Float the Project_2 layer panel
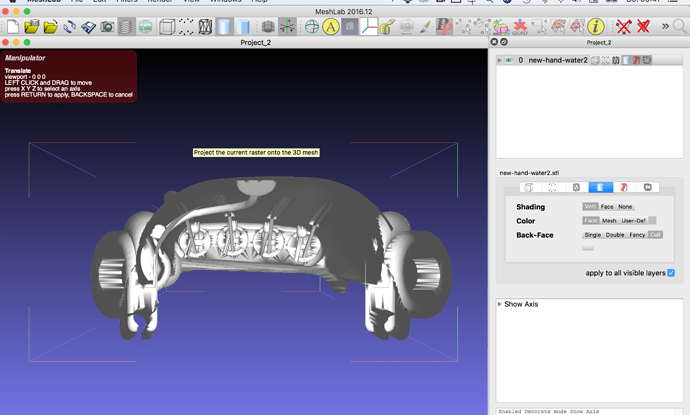This screenshot has width=690, height=415. [504, 42]
